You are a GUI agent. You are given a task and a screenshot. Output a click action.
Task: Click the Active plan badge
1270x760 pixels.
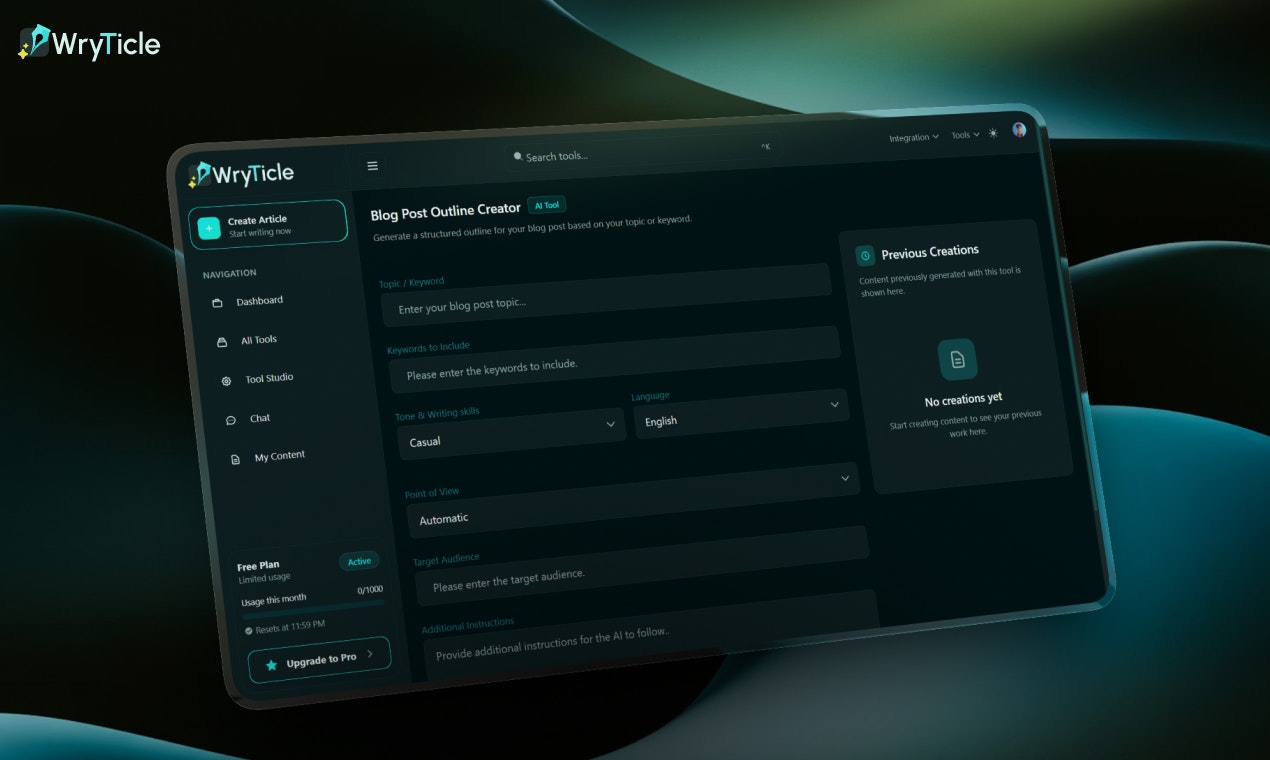point(359,561)
